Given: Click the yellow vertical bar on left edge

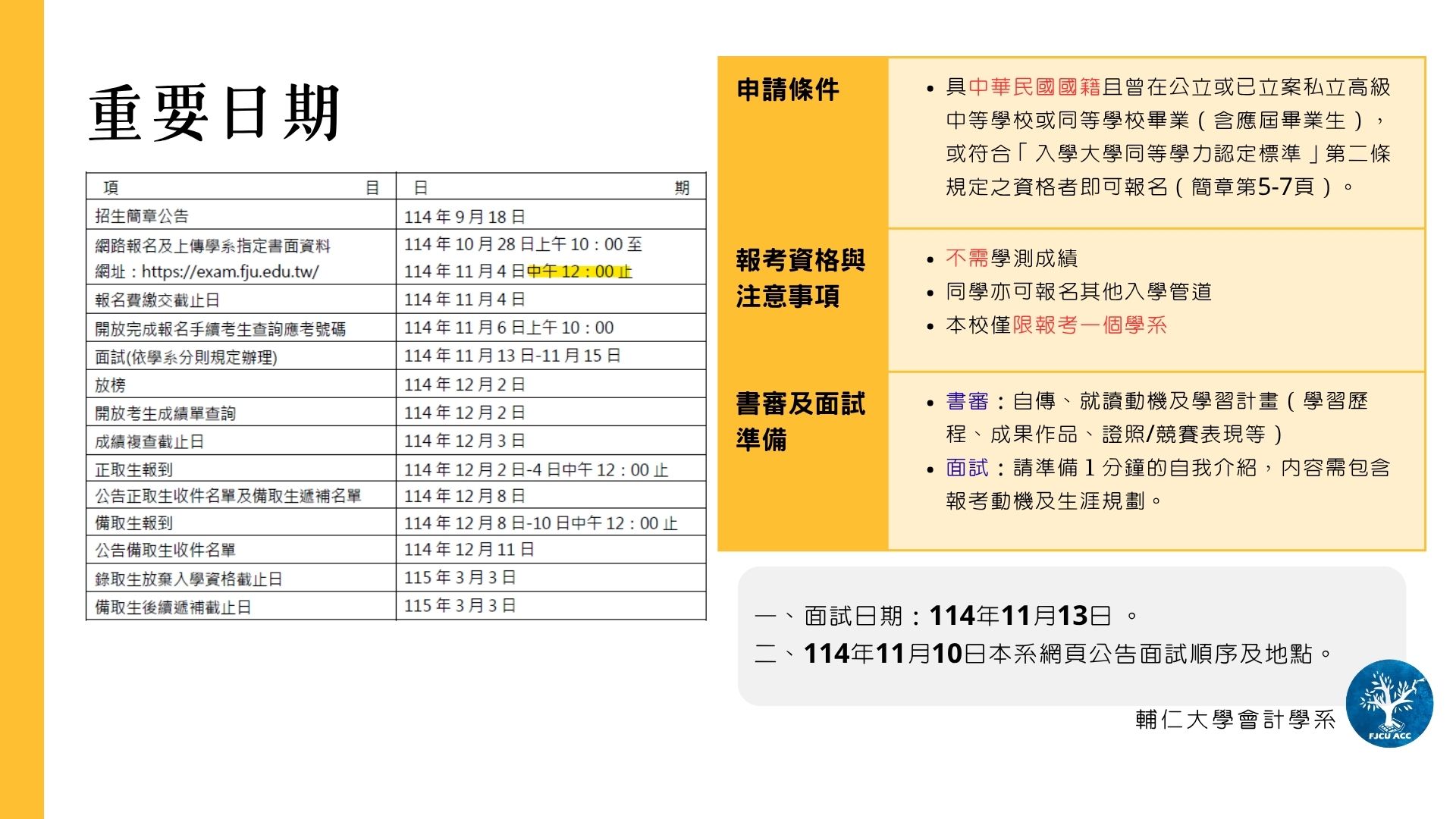Looking at the screenshot, I should point(21,409).
